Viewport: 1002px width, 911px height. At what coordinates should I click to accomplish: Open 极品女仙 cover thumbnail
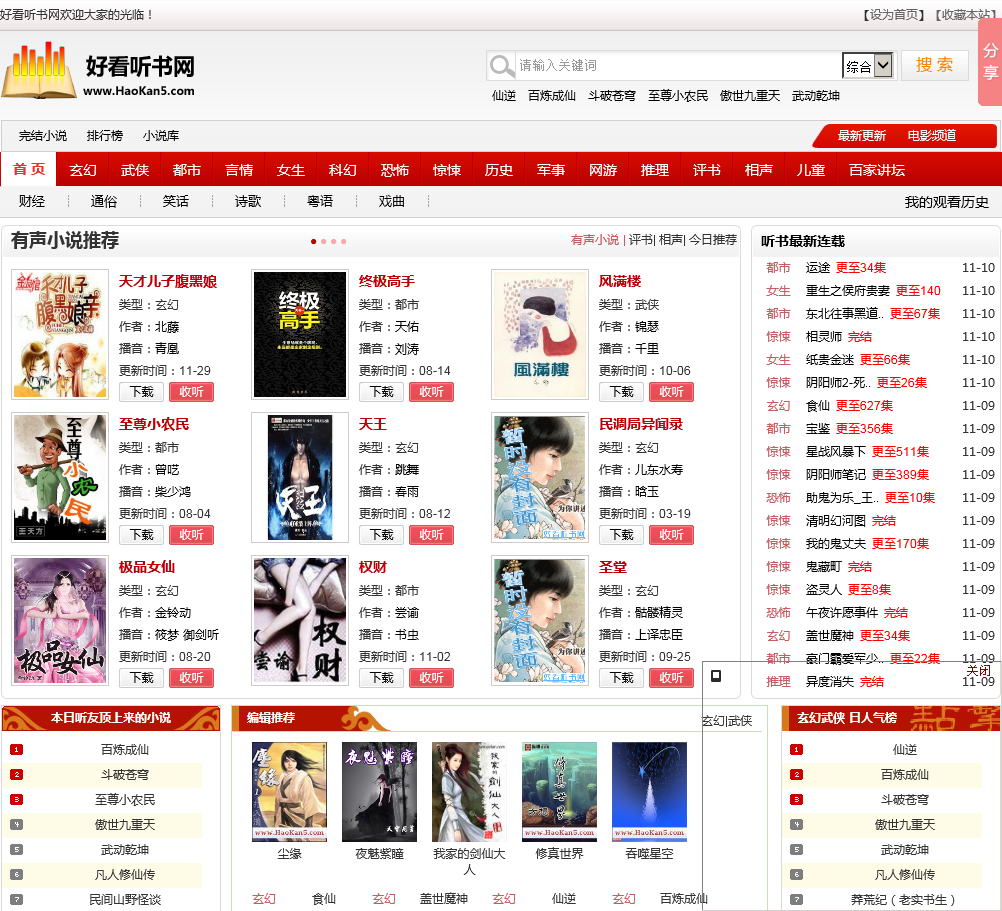(x=60, y=620)
